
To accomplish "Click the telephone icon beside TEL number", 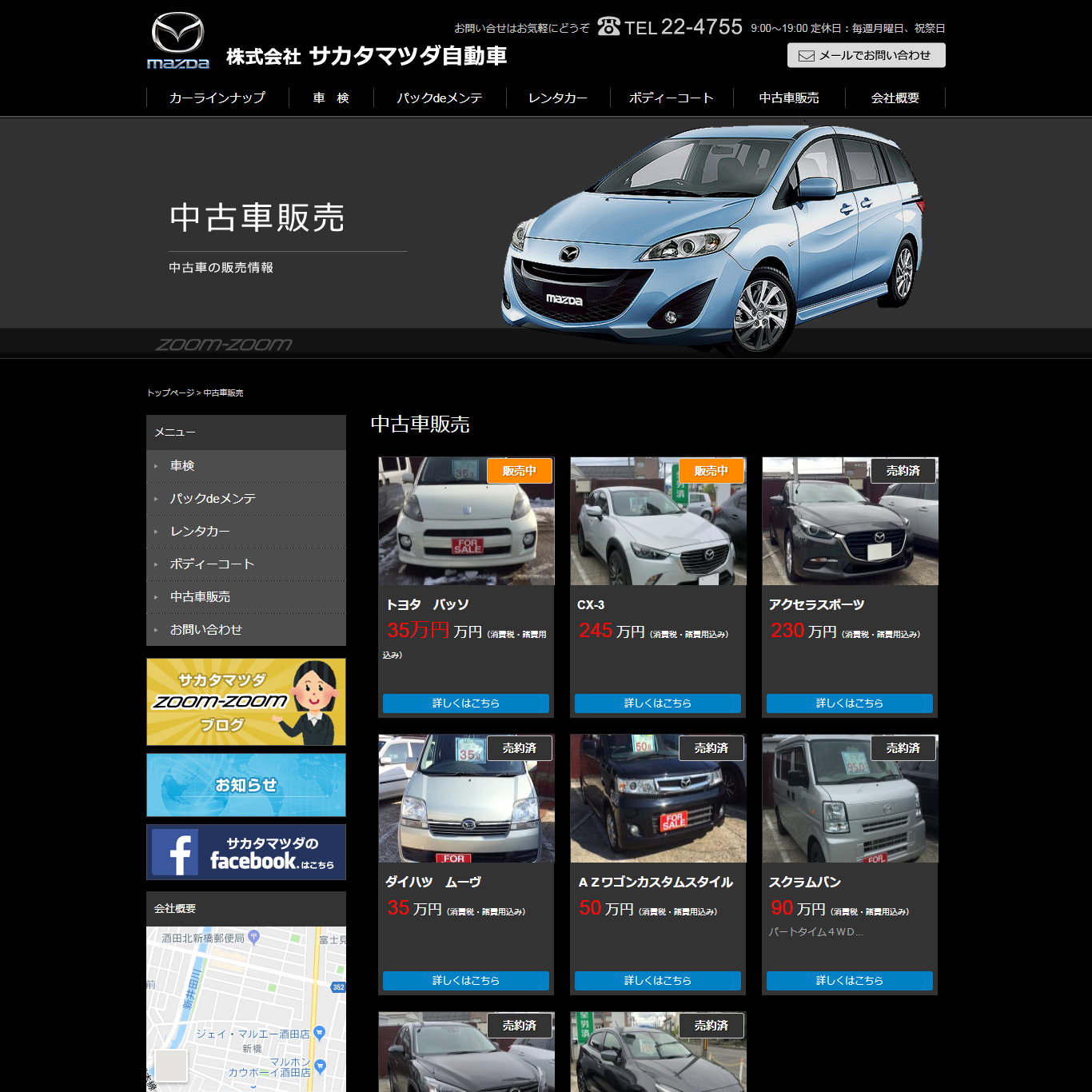I will [608, 26].
